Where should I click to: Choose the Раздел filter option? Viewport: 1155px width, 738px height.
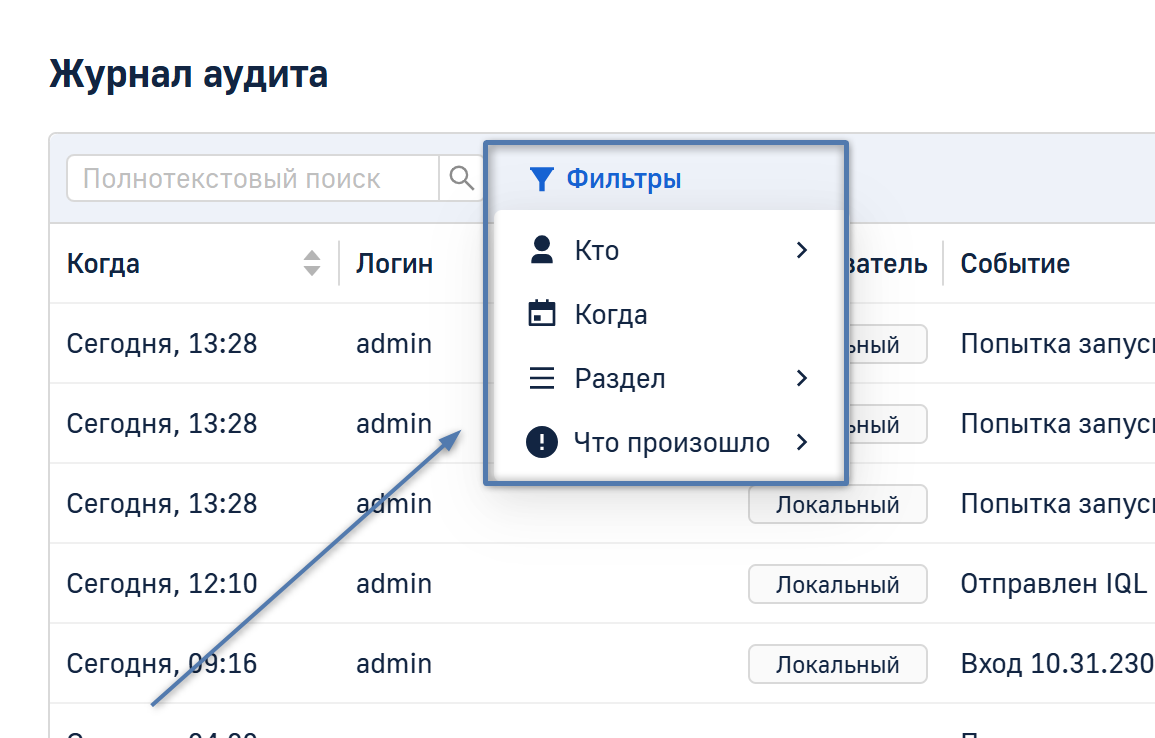pyautogui.click(x=620, y=379)
